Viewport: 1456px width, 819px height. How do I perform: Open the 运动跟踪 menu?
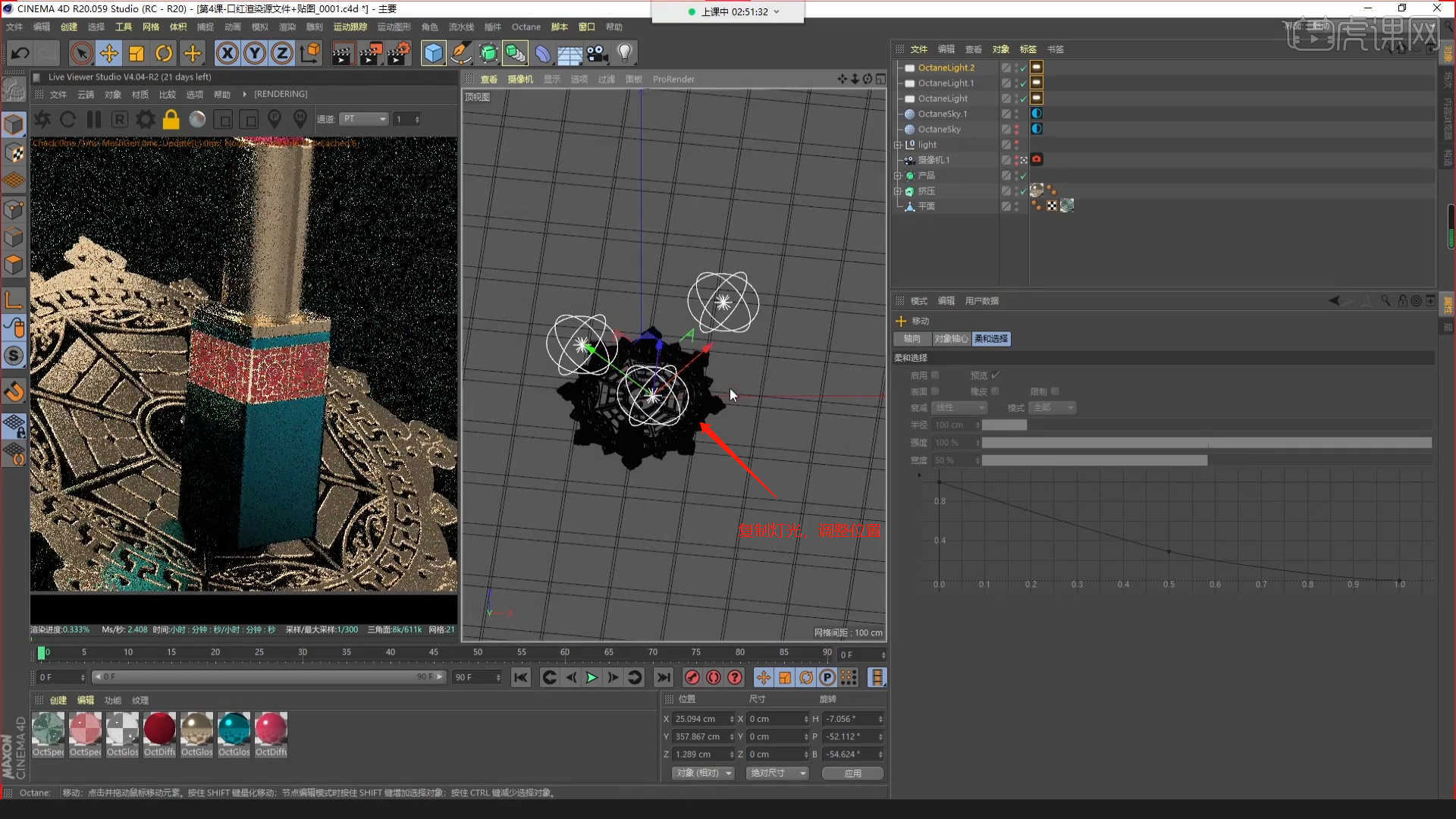coord(350,27)
